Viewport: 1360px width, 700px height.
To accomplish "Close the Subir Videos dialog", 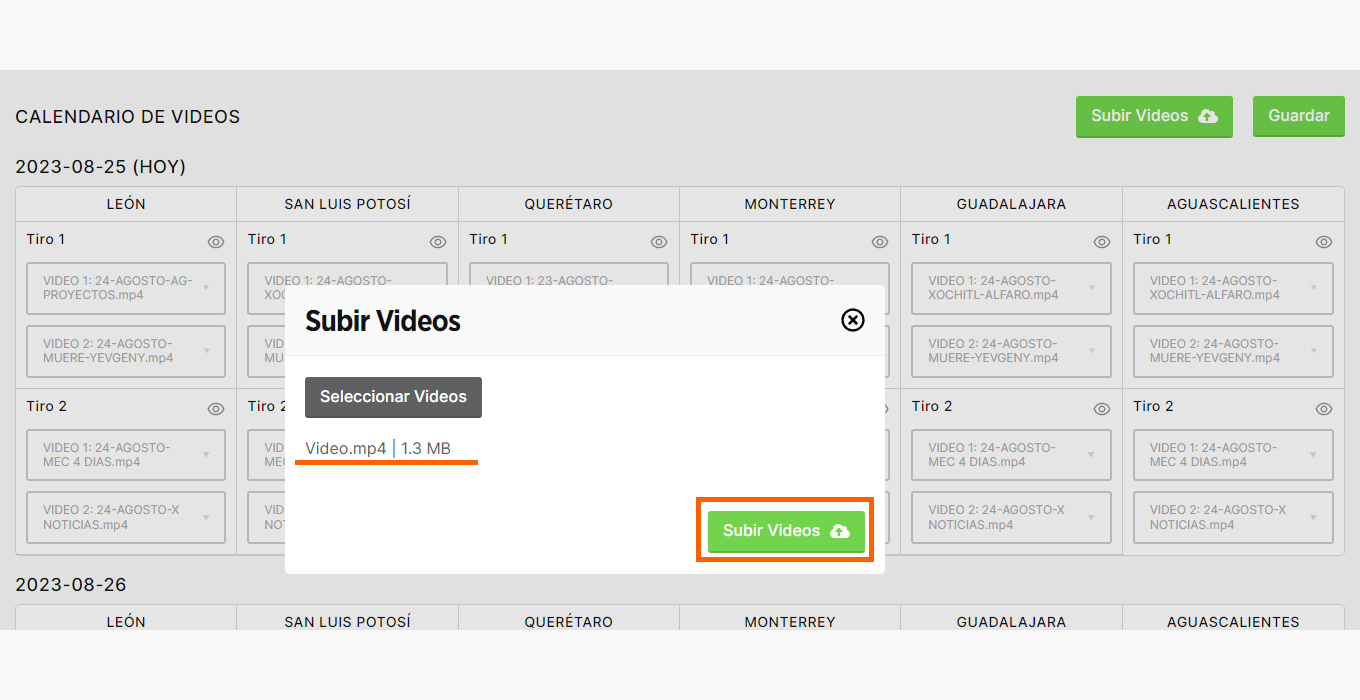I will [852, 320].
